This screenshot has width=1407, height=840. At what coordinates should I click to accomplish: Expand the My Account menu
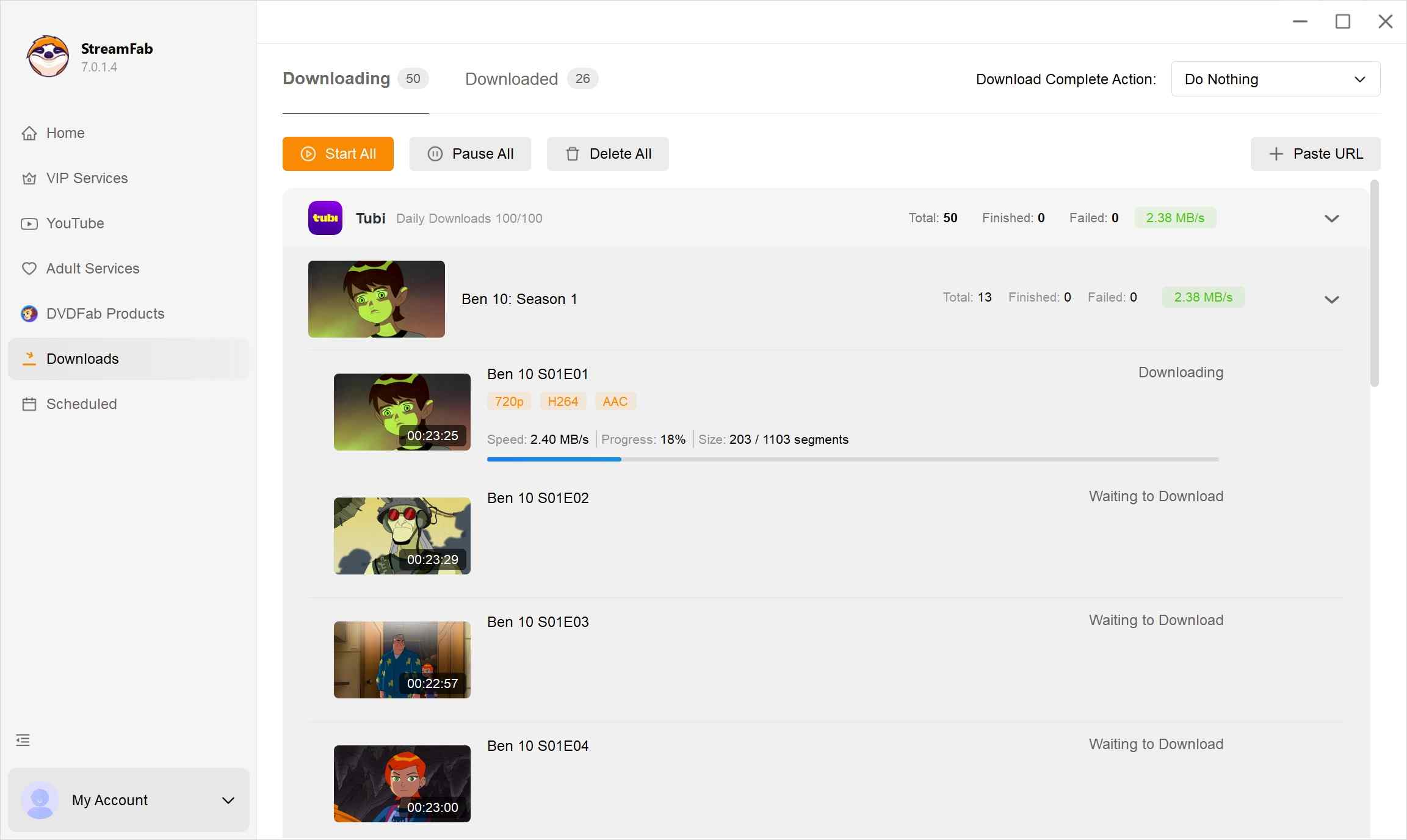[x=228, y=800]
